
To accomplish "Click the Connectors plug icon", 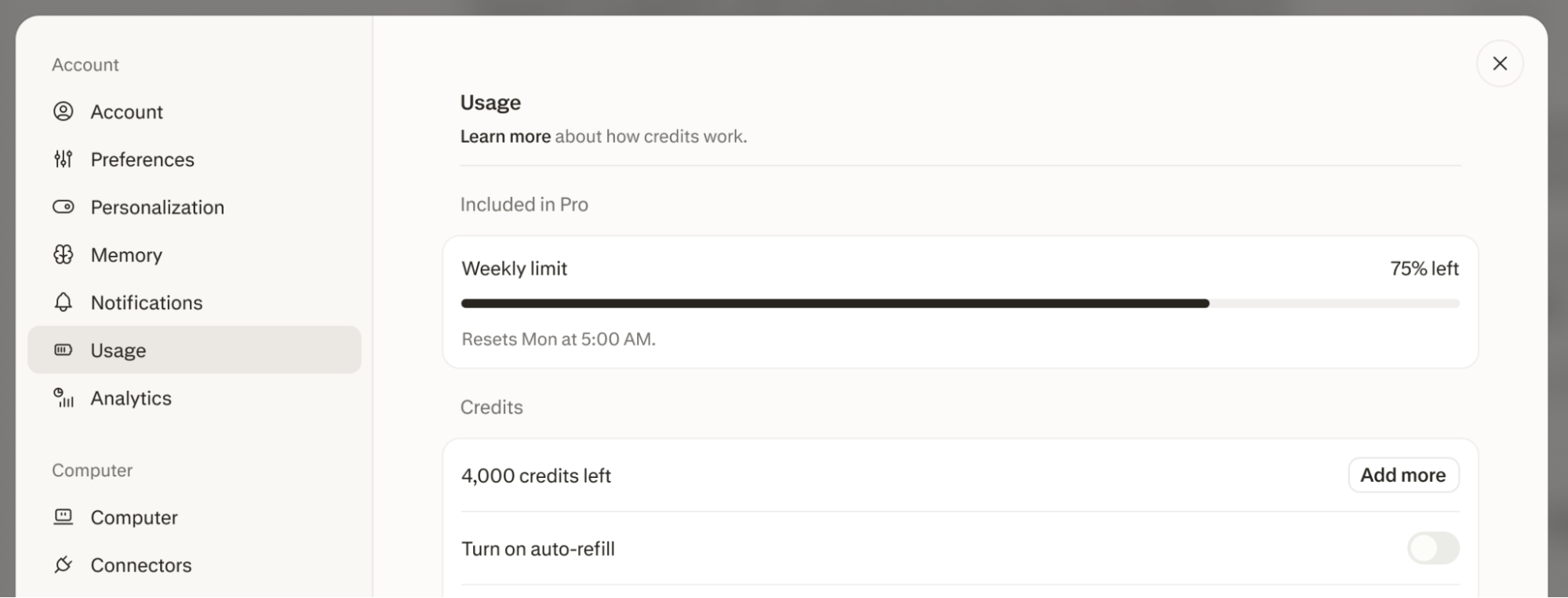I will coord(64,565).
